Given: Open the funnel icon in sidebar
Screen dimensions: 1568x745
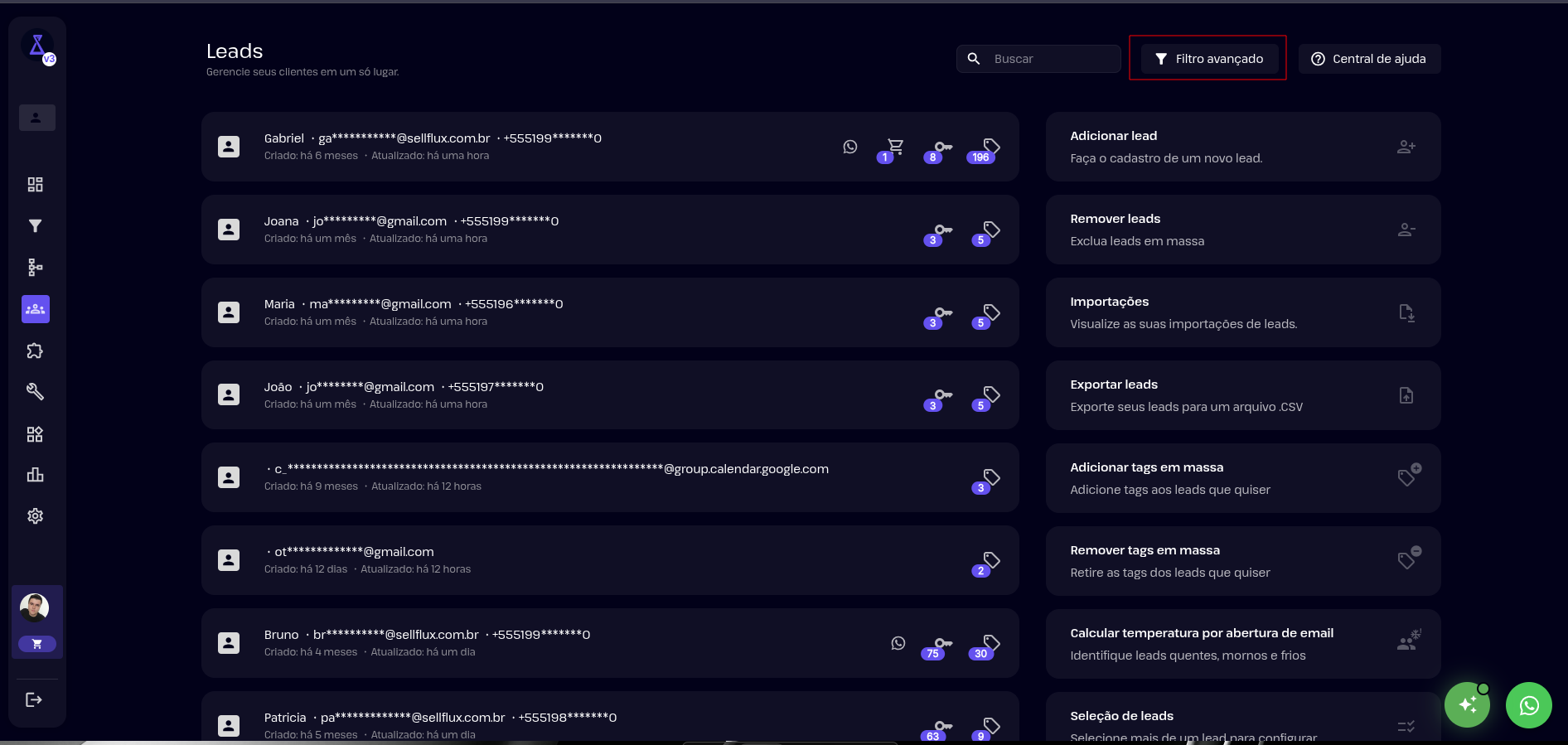Looking at the screenshot, I should tap(35, 226).
